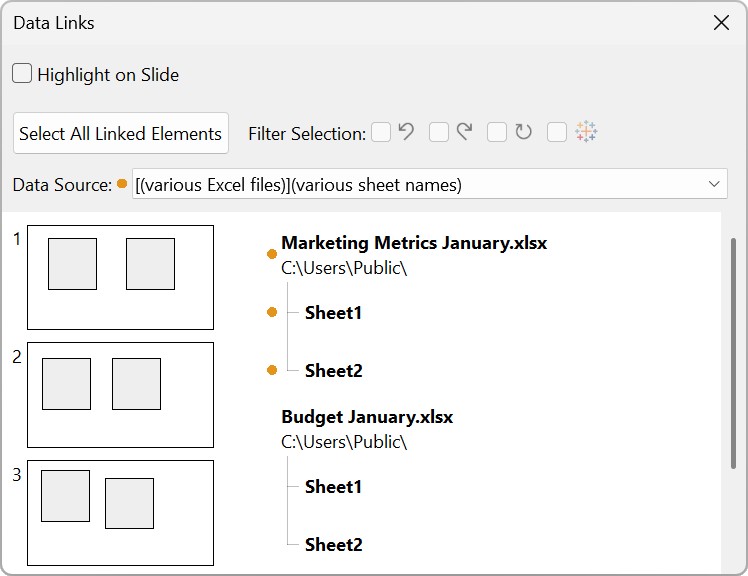Click the orange dot next to Data Source
This screenshot has height=576, width=748.
(x=122, y=184)
